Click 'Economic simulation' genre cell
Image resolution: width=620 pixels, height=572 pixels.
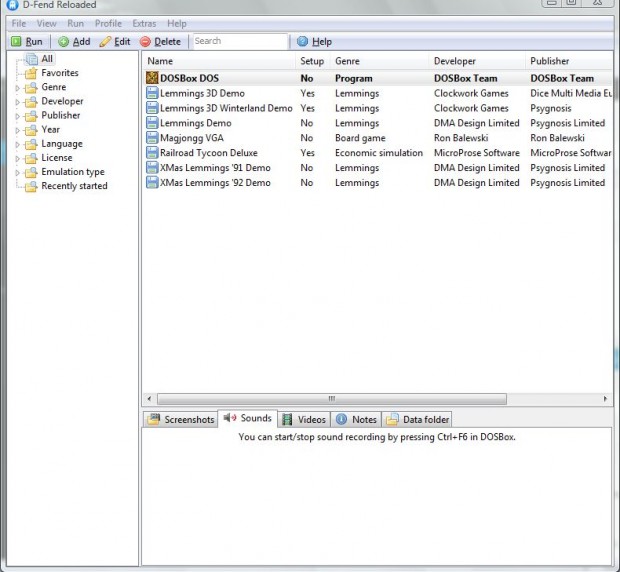click(379, 153)
